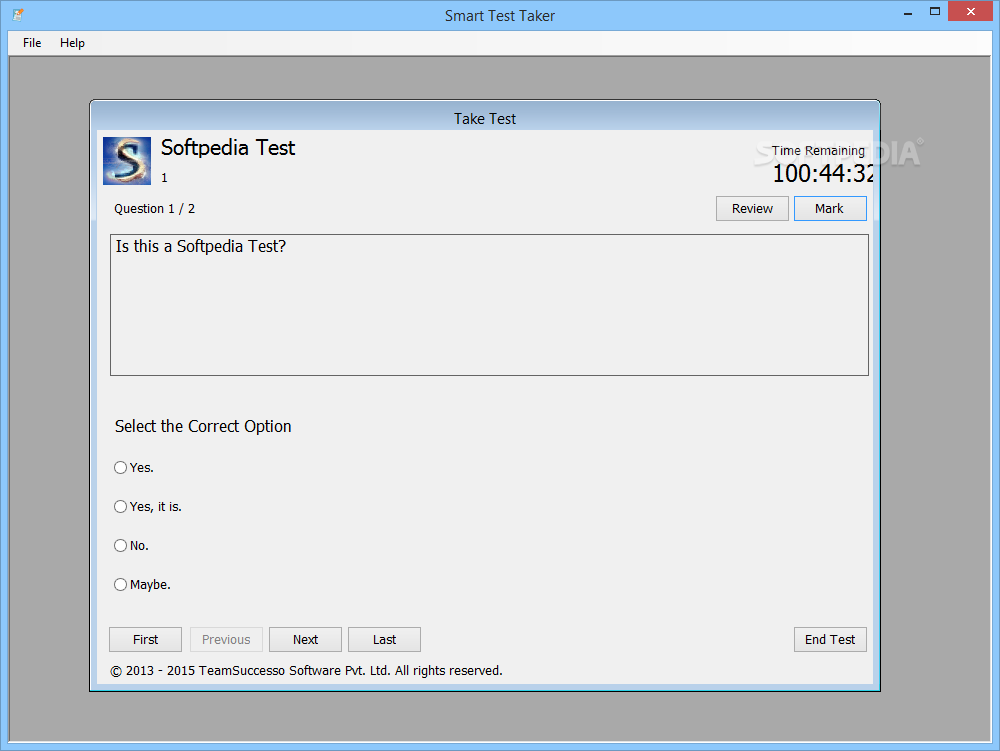Image resolution: width=1000 pixels, height=751 pixels.
Task: Click the "Softpedia Test" title text
Action: coord(228,148)
